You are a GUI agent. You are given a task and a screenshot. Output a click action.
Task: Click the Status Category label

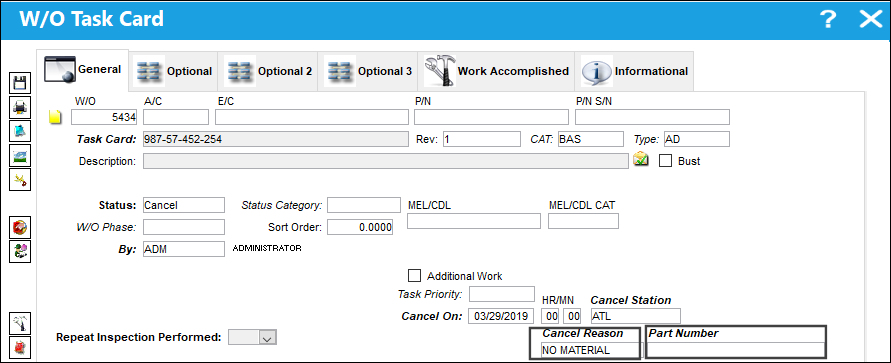(282, 205)
